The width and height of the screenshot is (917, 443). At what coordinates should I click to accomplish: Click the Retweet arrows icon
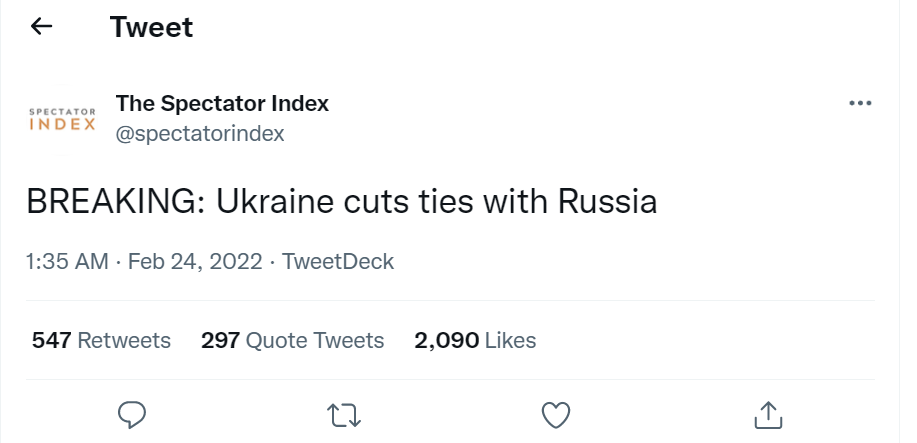pyautogui.click(x=344, y=414)
